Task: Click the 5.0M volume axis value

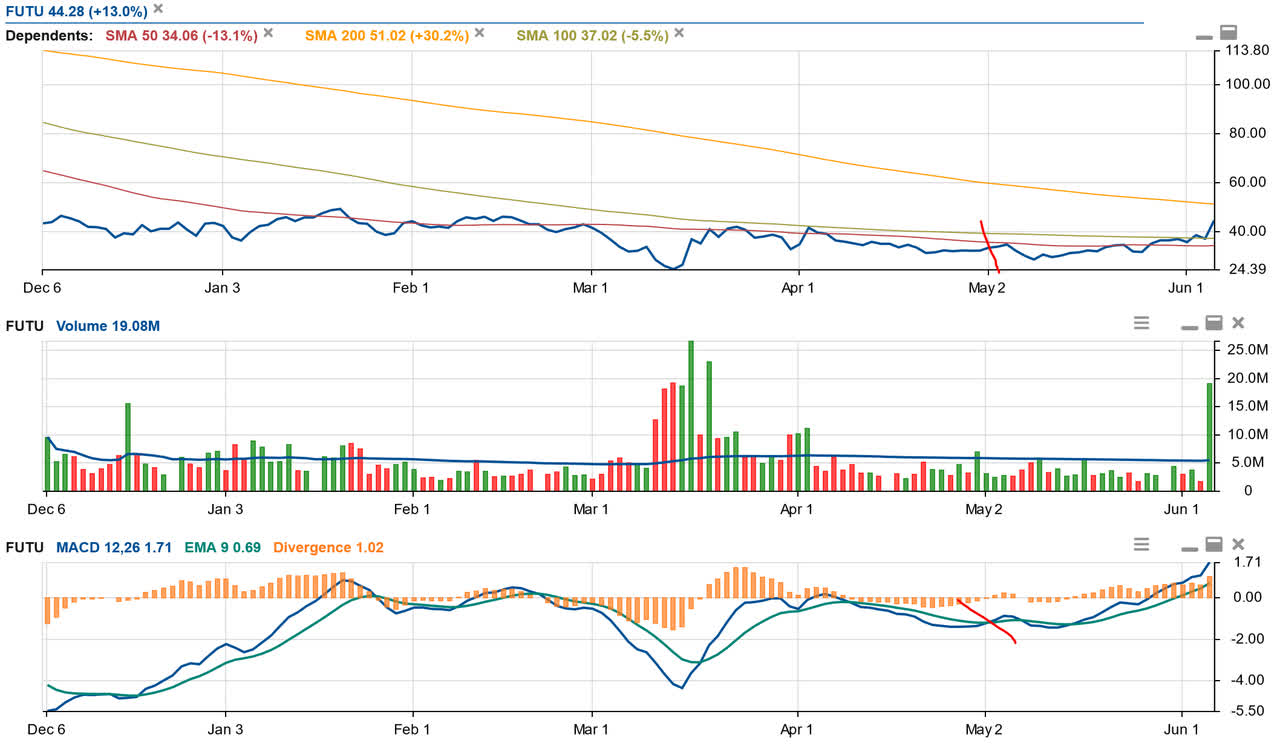Action: (x=1250, y=462)
